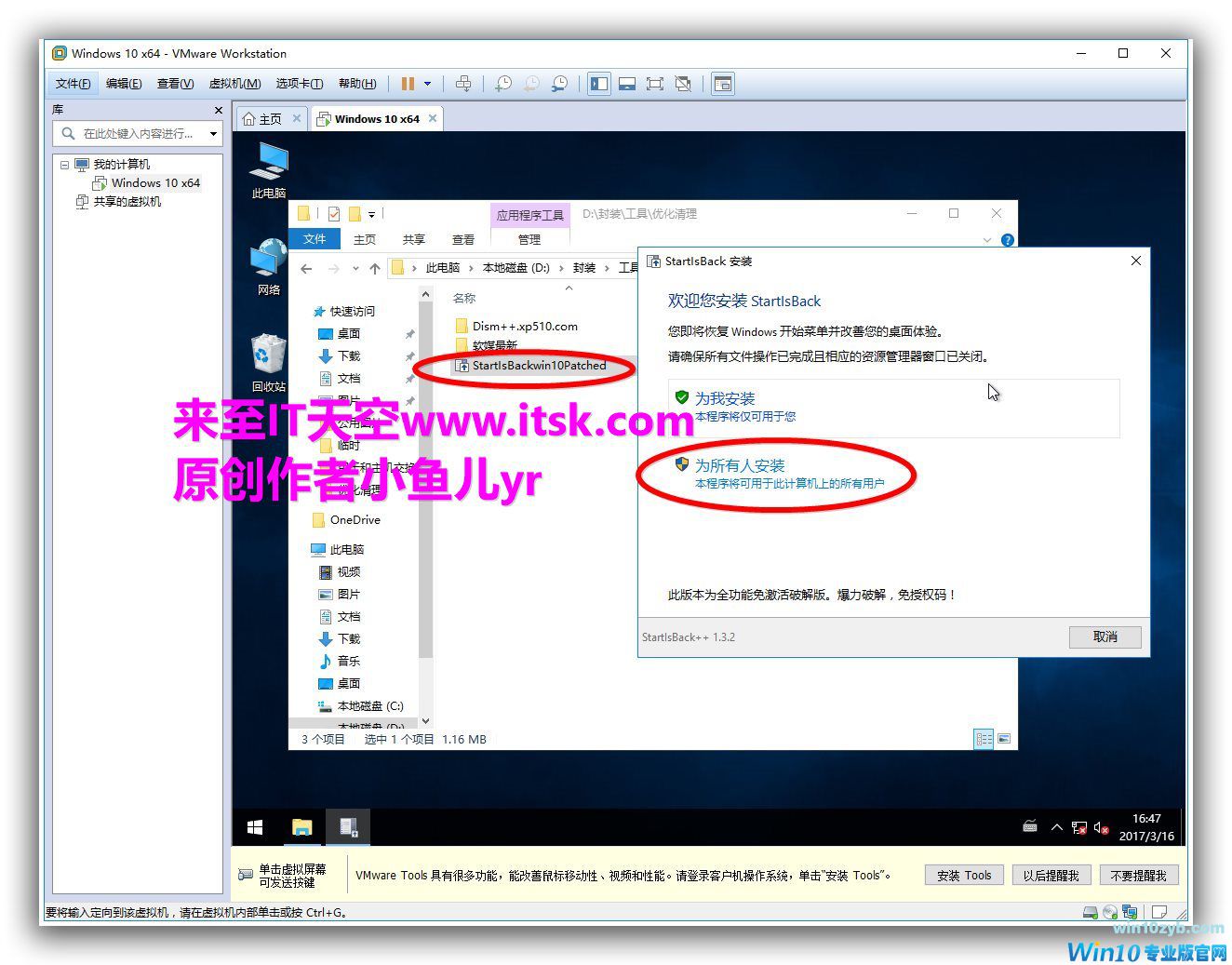Click the guest volume tray icon

[1102, 827]
